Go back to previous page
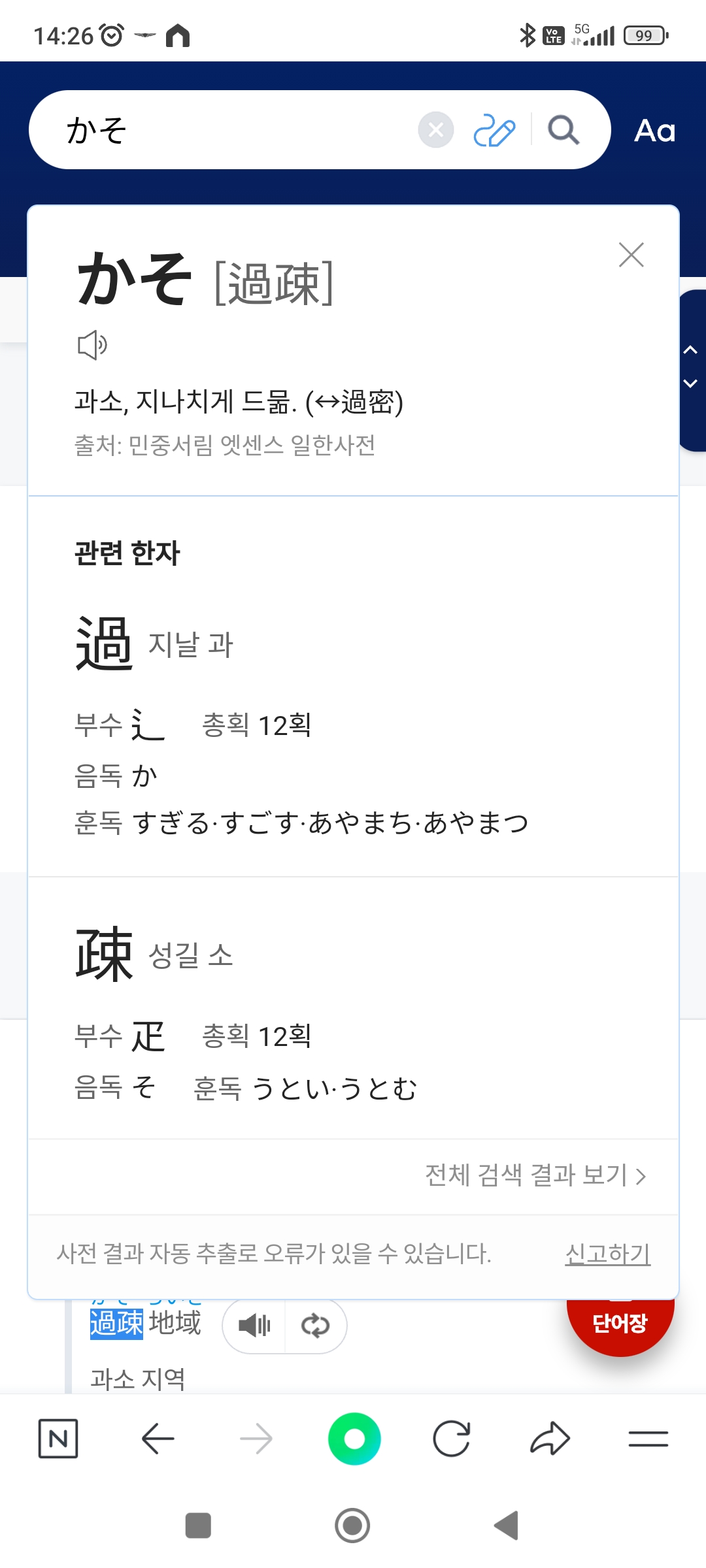Viewport: 706px width, 1568px height. click(158, 1439)
